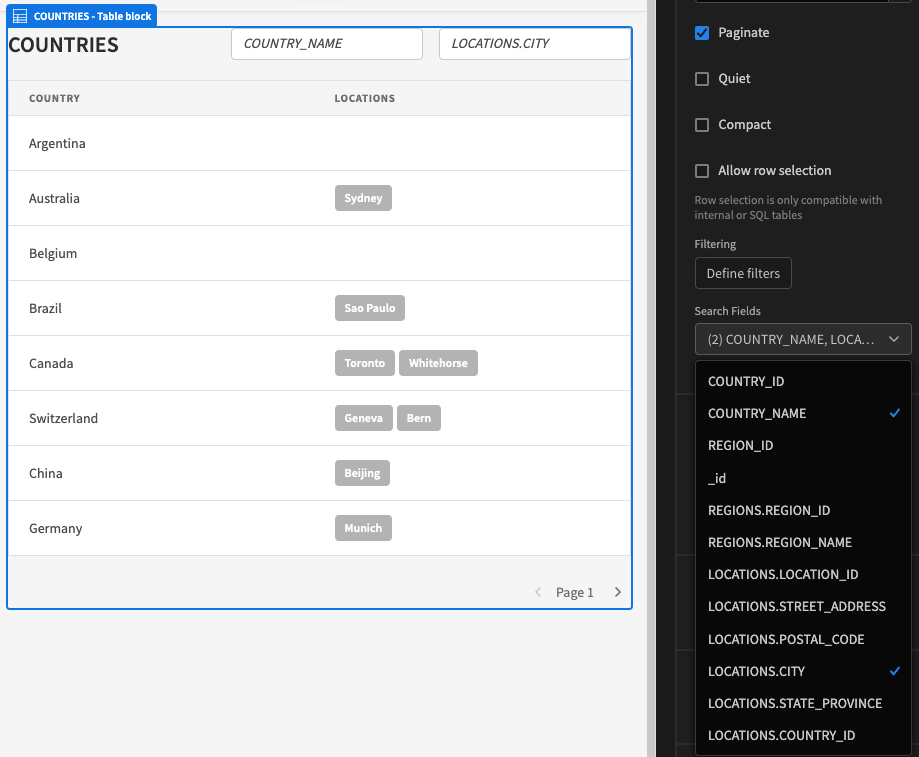Click the Sydney location tag
The height and width of the screenshot is (757, 919).
tap(363, 198)
